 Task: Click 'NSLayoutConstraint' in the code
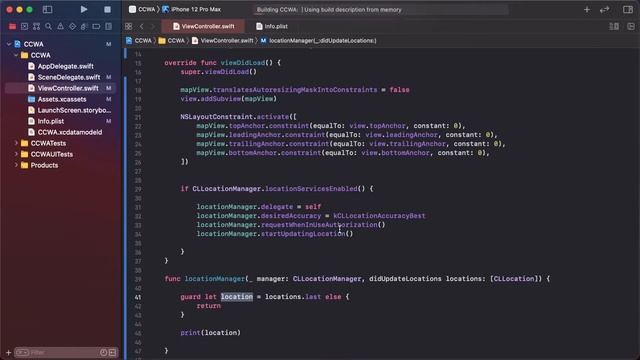216,117
